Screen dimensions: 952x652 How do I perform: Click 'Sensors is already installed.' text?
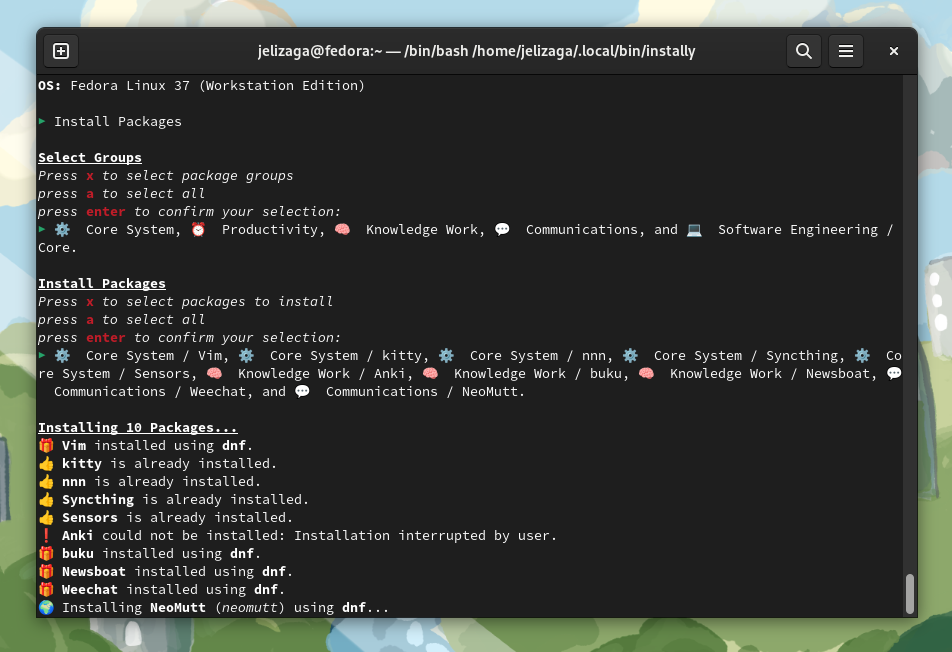[x=177, y=518]
